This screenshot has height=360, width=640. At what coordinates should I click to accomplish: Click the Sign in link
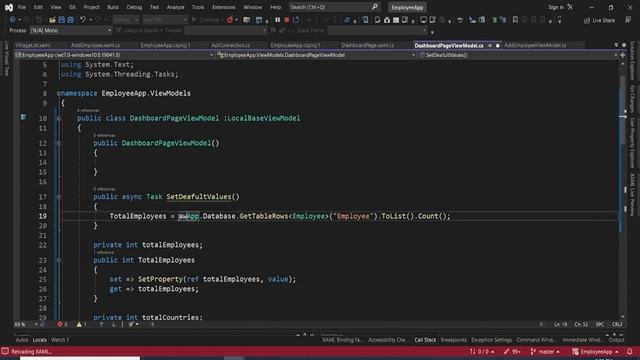coord(556,7)
